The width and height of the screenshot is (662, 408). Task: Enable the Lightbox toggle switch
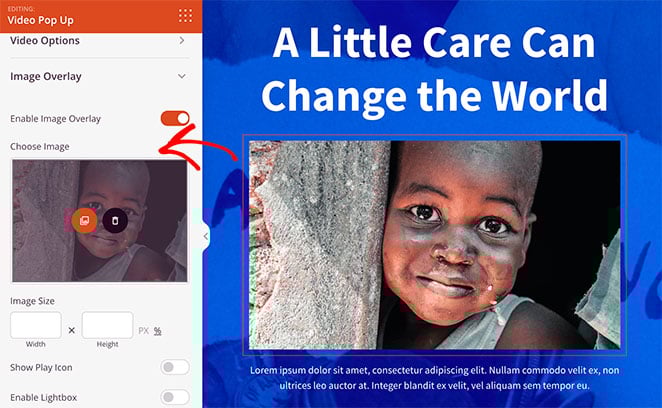[x=175, y=397]
